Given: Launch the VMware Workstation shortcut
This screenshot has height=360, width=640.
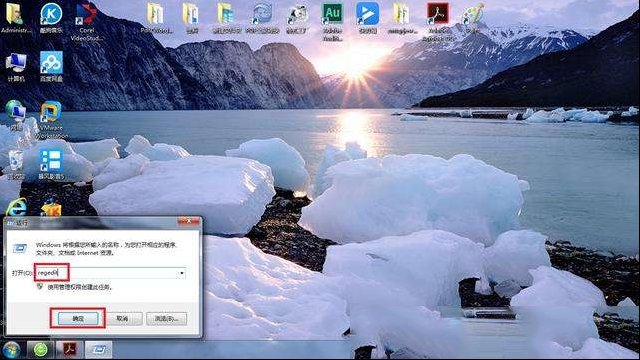Looking at the screenshot, I should pos(51,120).
